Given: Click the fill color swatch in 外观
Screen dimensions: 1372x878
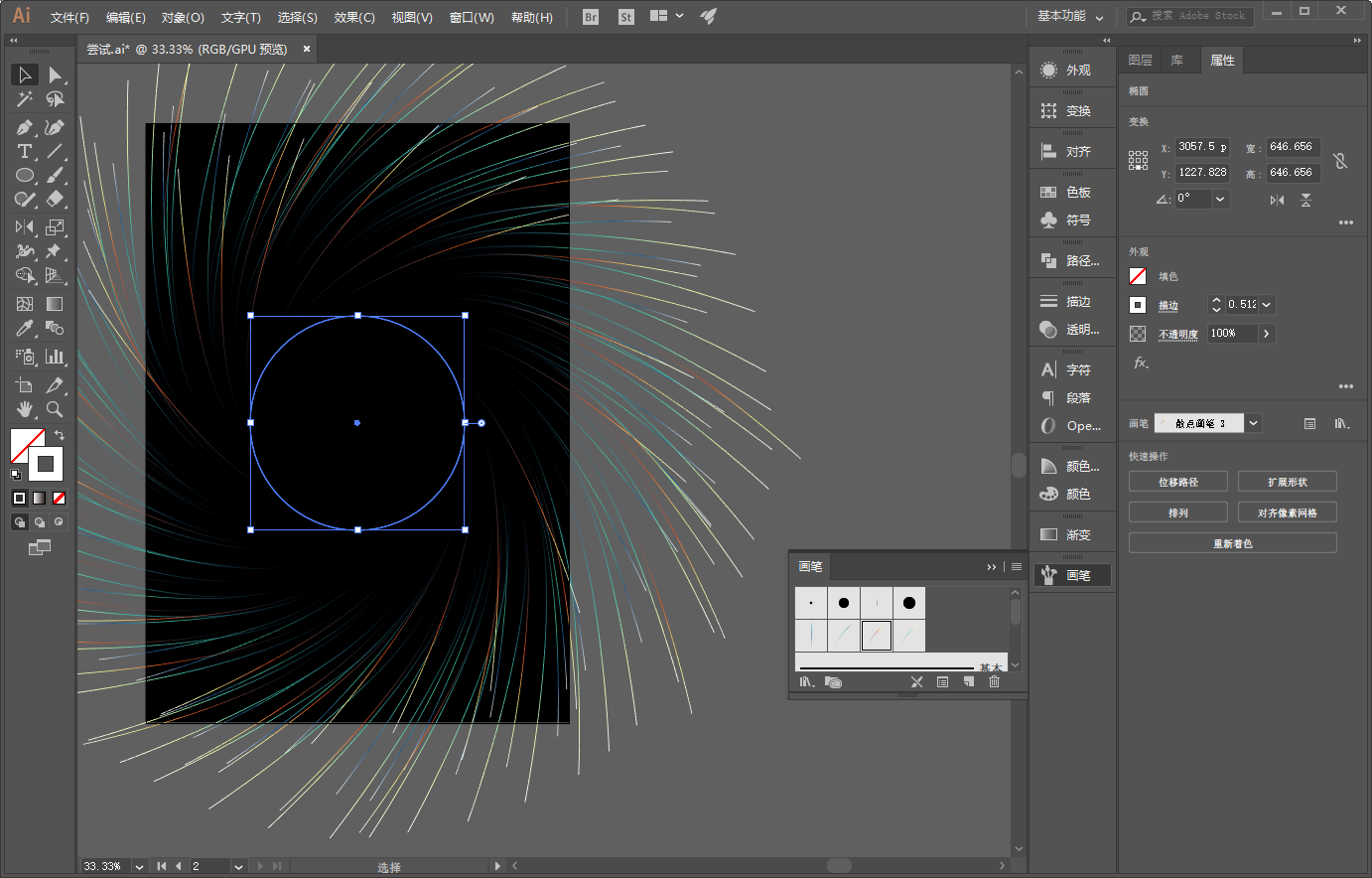Looking at the screenshot, I should (1138, 276).
